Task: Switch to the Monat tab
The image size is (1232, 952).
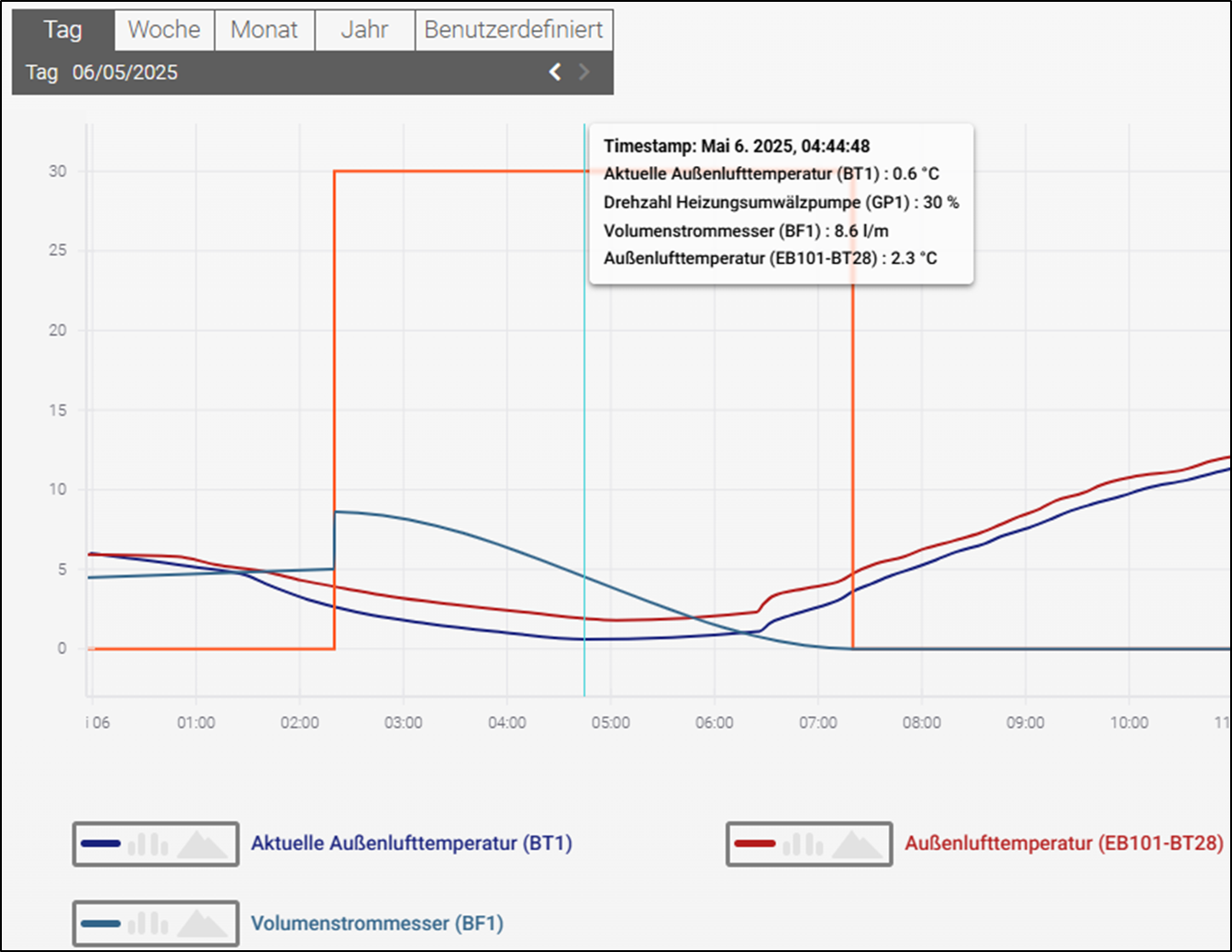Action: [264, 30]
